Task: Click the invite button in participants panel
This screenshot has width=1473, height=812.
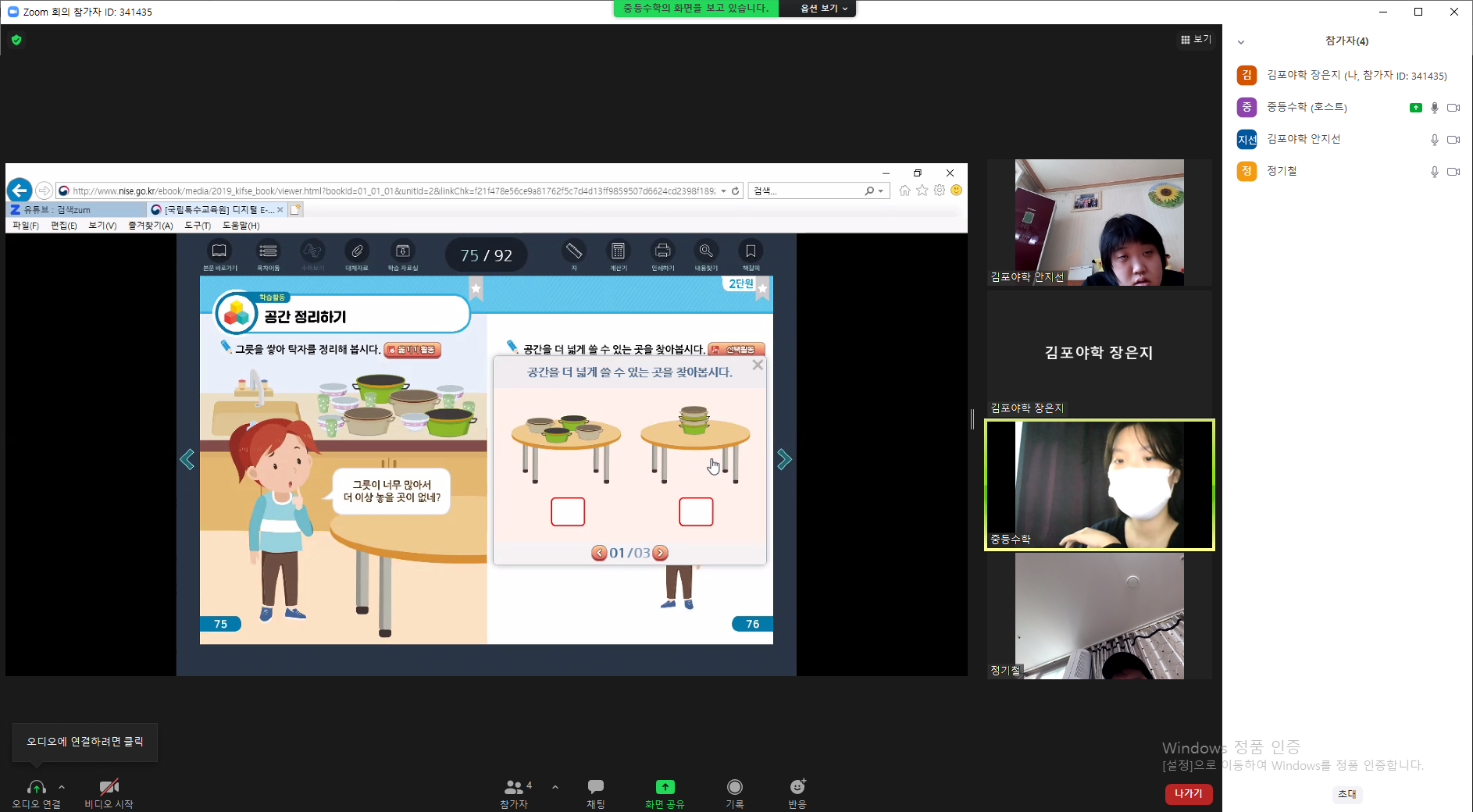Action: [1347, 794]
